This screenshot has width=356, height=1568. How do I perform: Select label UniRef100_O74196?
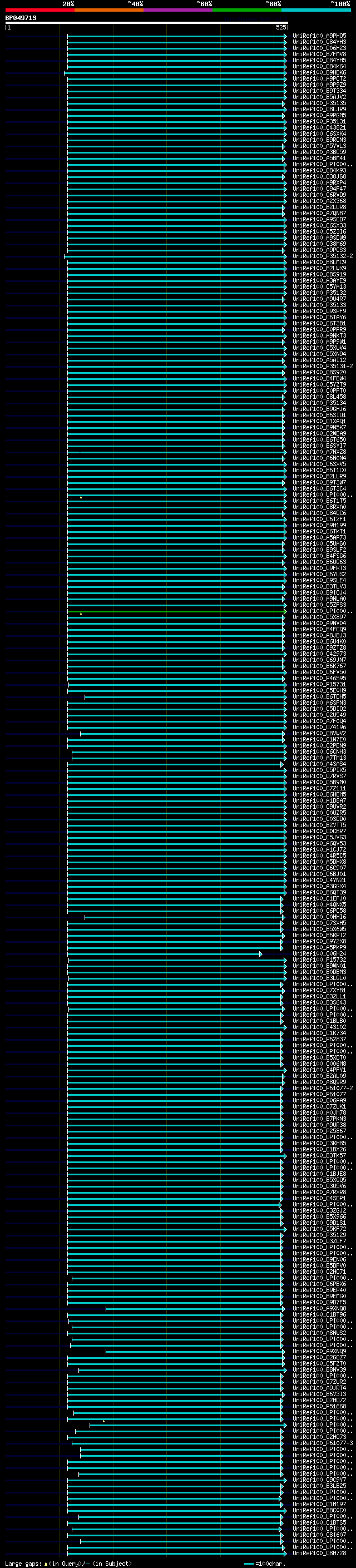click(319, 728)
